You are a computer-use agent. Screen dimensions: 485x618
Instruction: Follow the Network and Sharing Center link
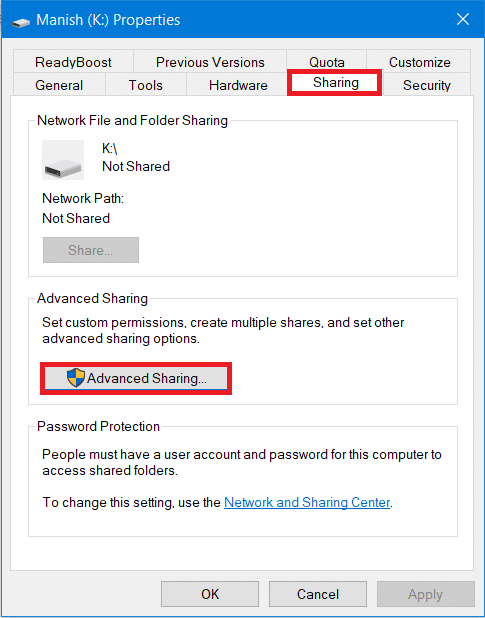point(307,502)
